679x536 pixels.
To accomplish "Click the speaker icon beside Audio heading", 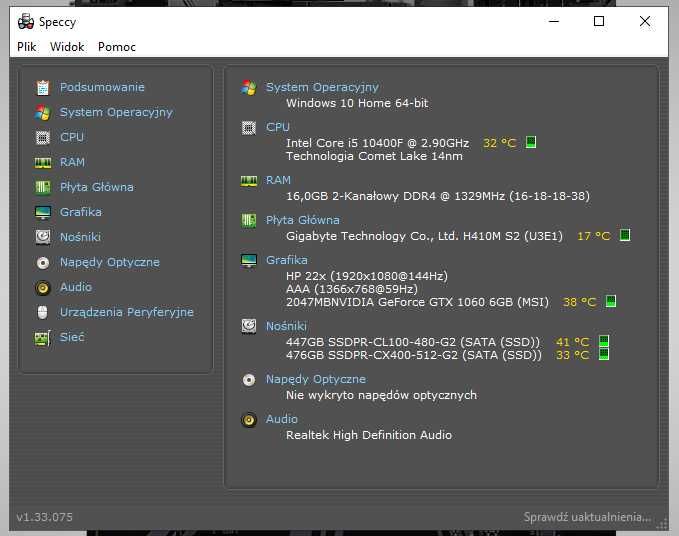I will pyautogui.click(x=249, y=420).
